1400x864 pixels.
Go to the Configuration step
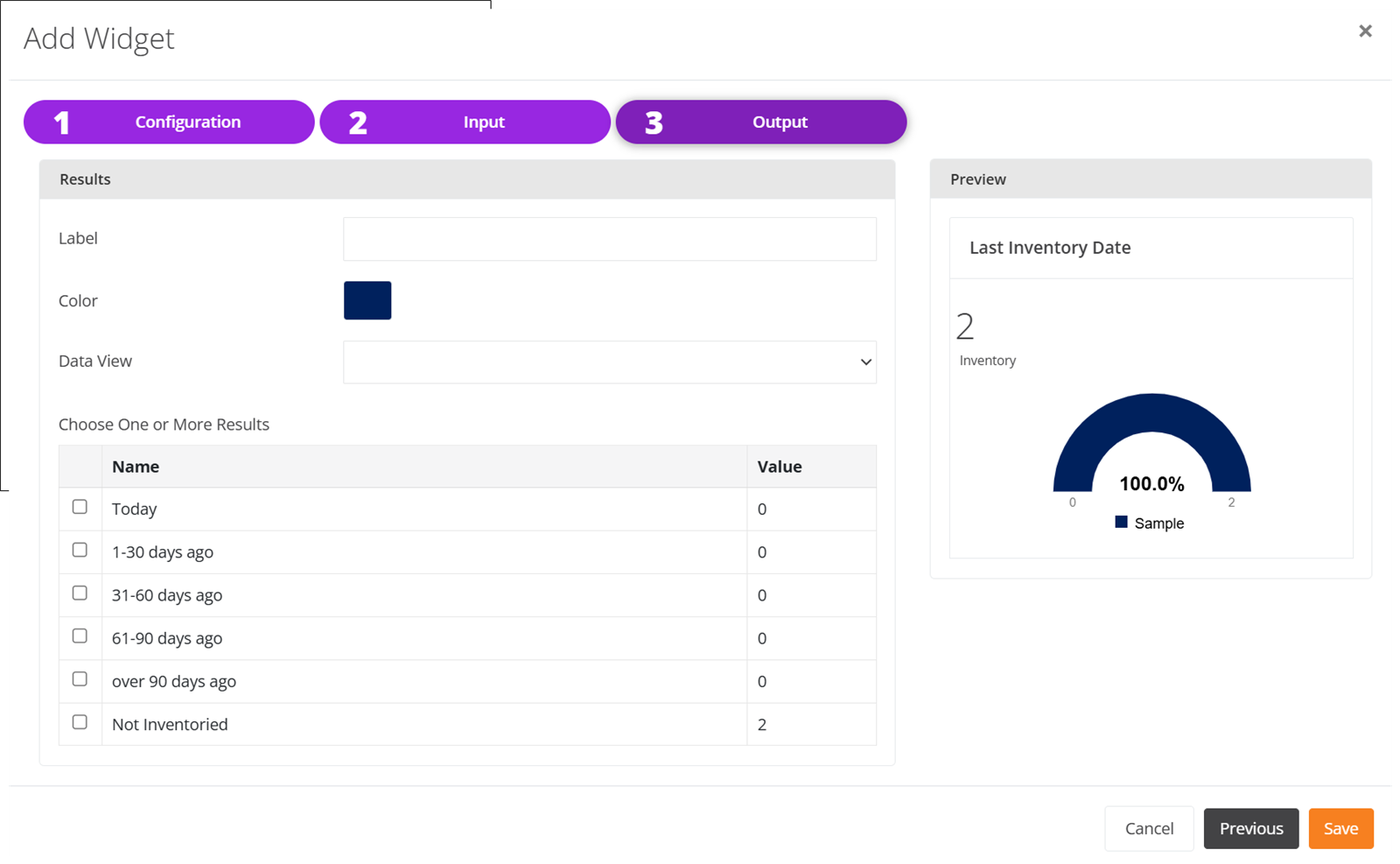pyautogui.click(x=169, y=122)
